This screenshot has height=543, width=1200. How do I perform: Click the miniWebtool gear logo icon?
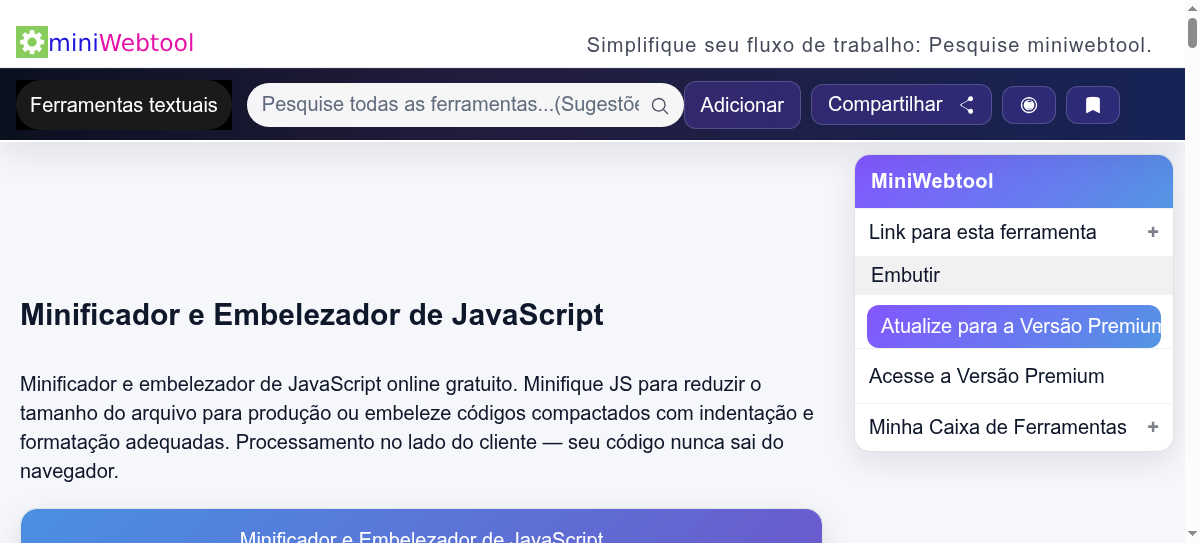click(x=32, y=42)
